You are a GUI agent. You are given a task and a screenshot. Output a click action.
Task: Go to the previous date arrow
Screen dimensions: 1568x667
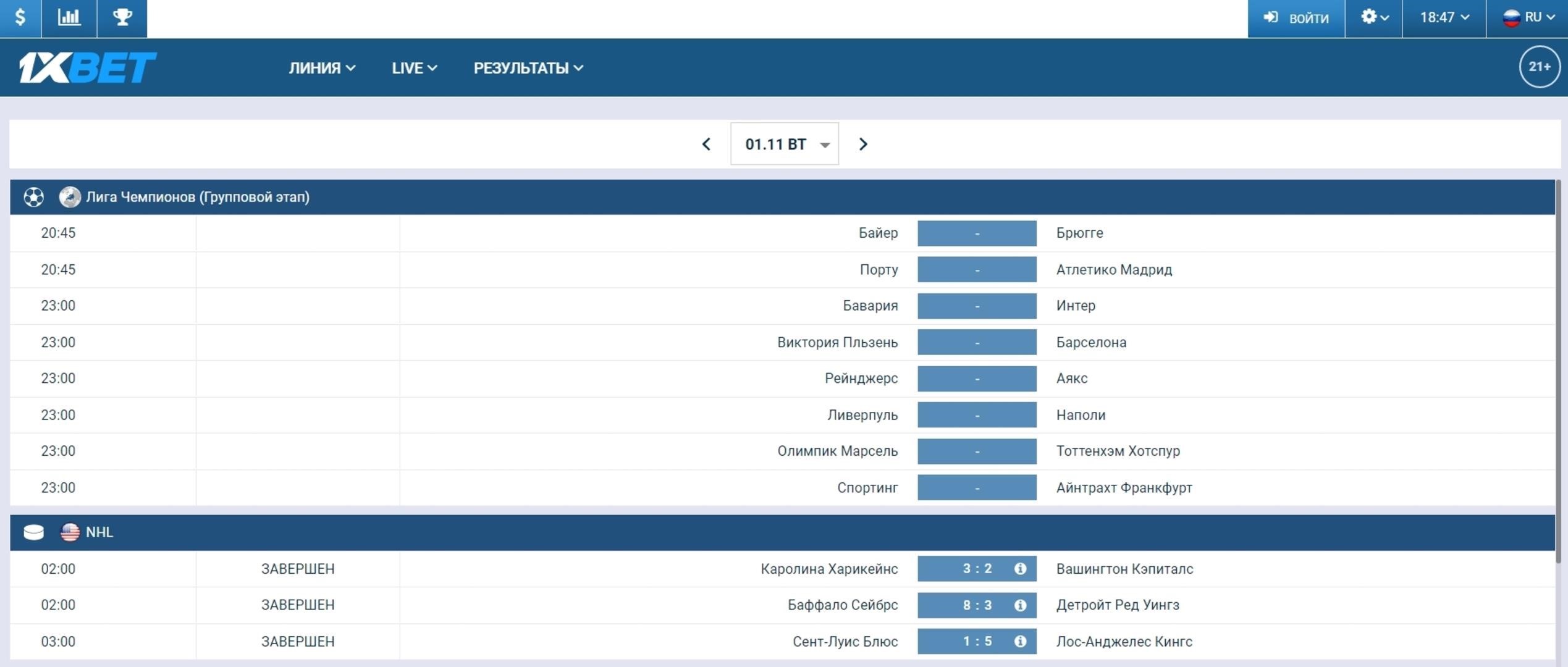pyautogui.click(x=707, y=144)
